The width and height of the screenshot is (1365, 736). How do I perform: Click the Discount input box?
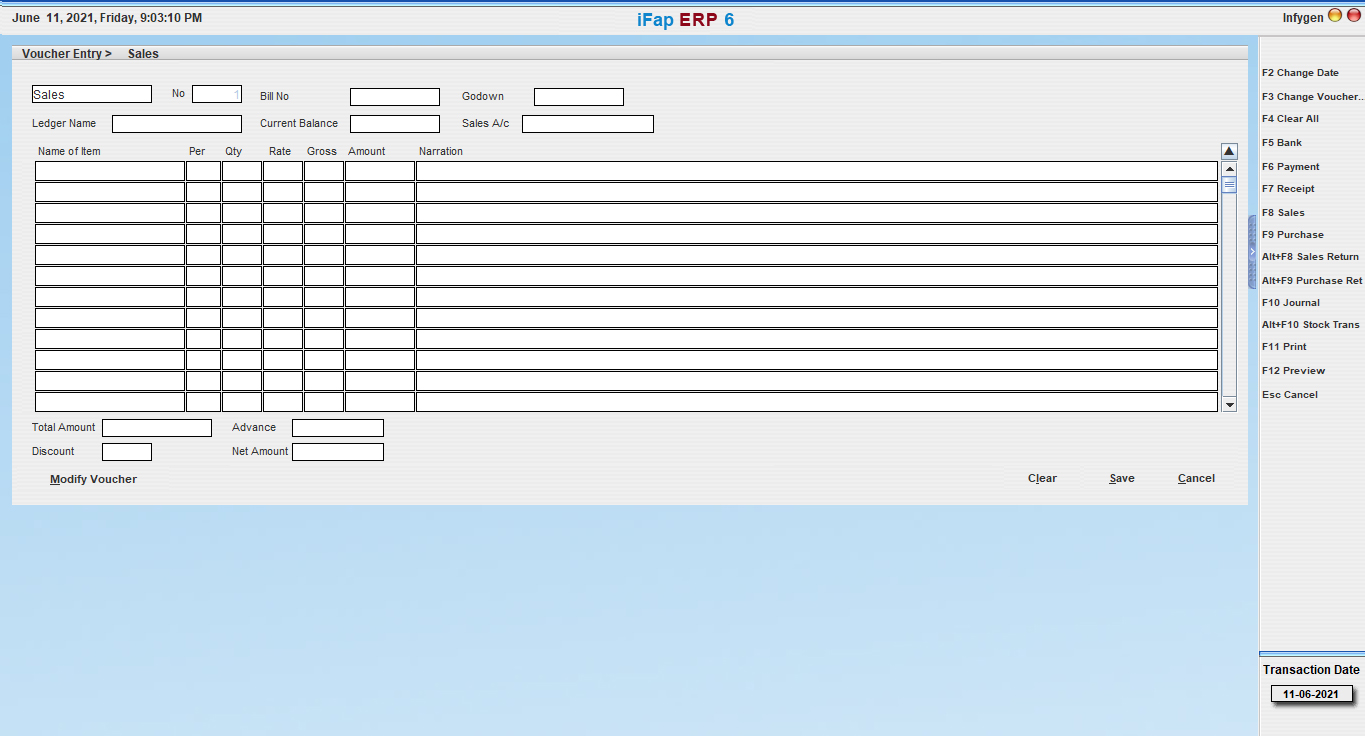click(127, 452)
